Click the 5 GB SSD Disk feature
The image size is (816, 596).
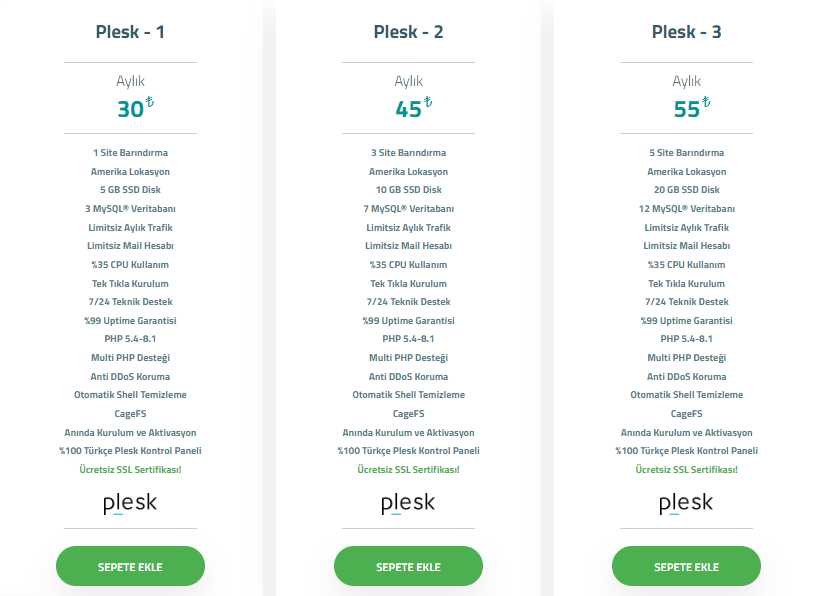point(130,190)
